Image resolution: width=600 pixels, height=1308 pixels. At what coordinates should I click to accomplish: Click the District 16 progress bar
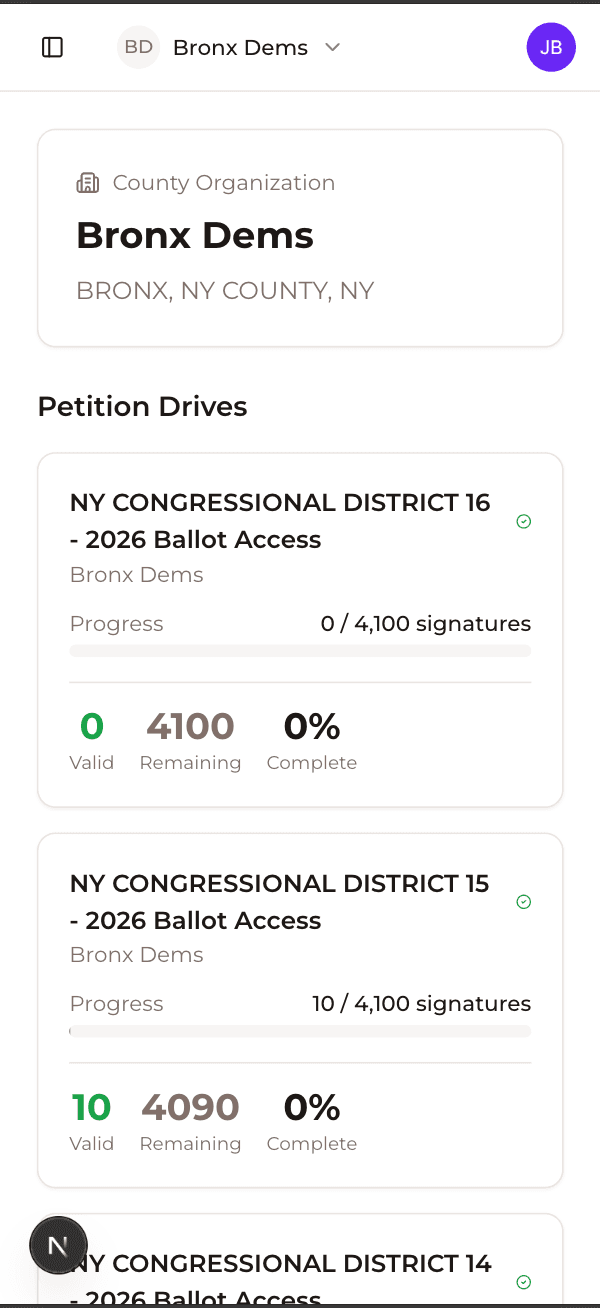tap(300, 651)
